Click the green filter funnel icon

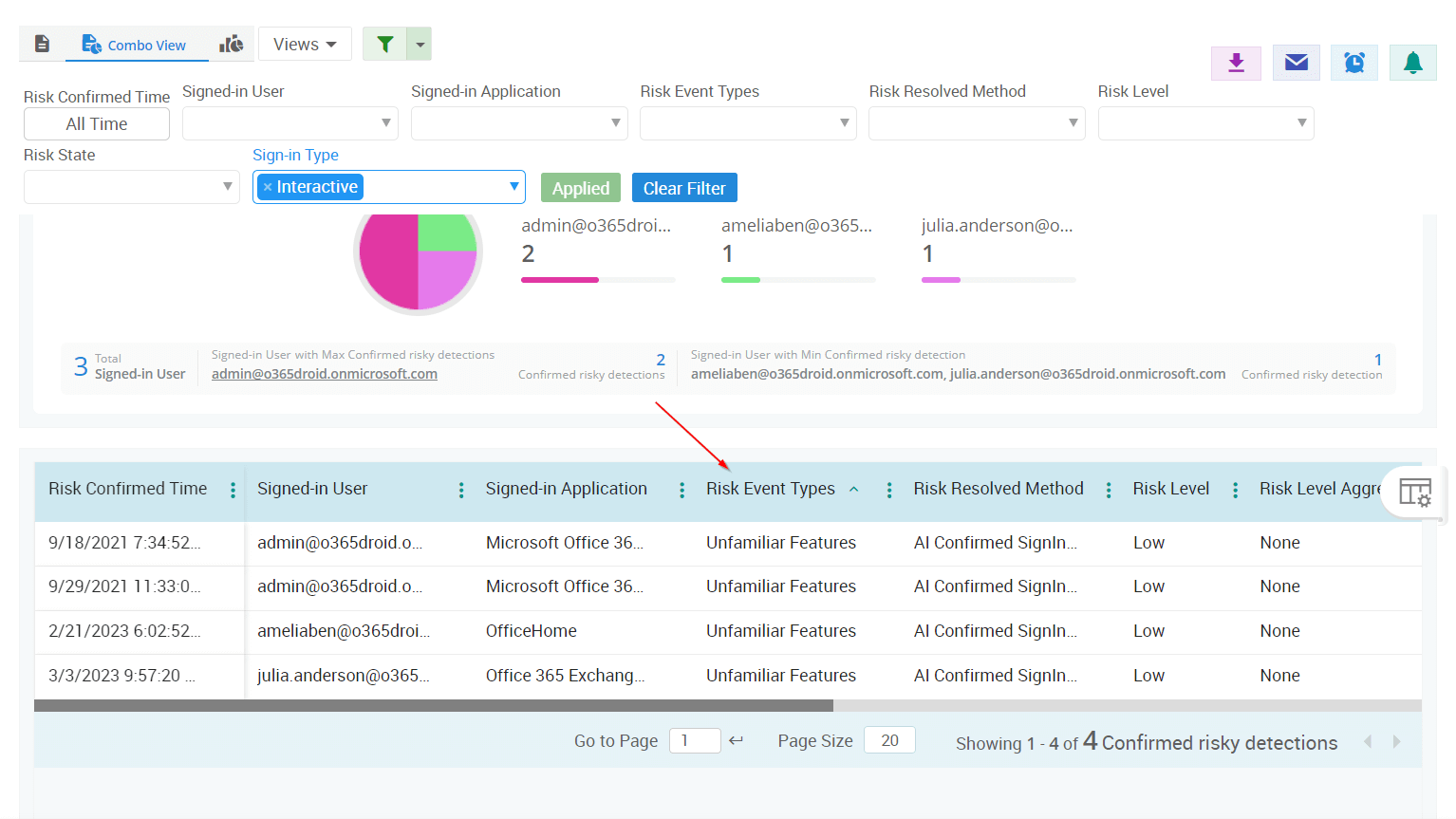pos(383,44)
